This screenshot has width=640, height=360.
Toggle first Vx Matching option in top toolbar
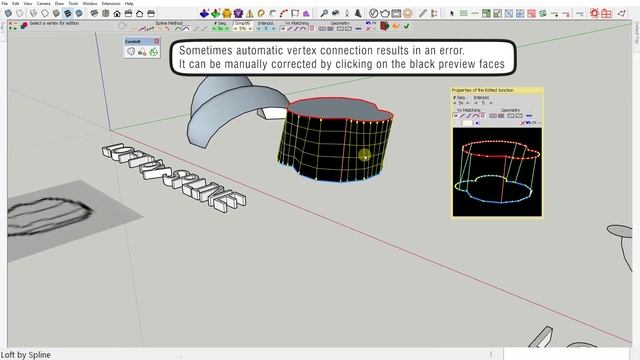(283, 29)
